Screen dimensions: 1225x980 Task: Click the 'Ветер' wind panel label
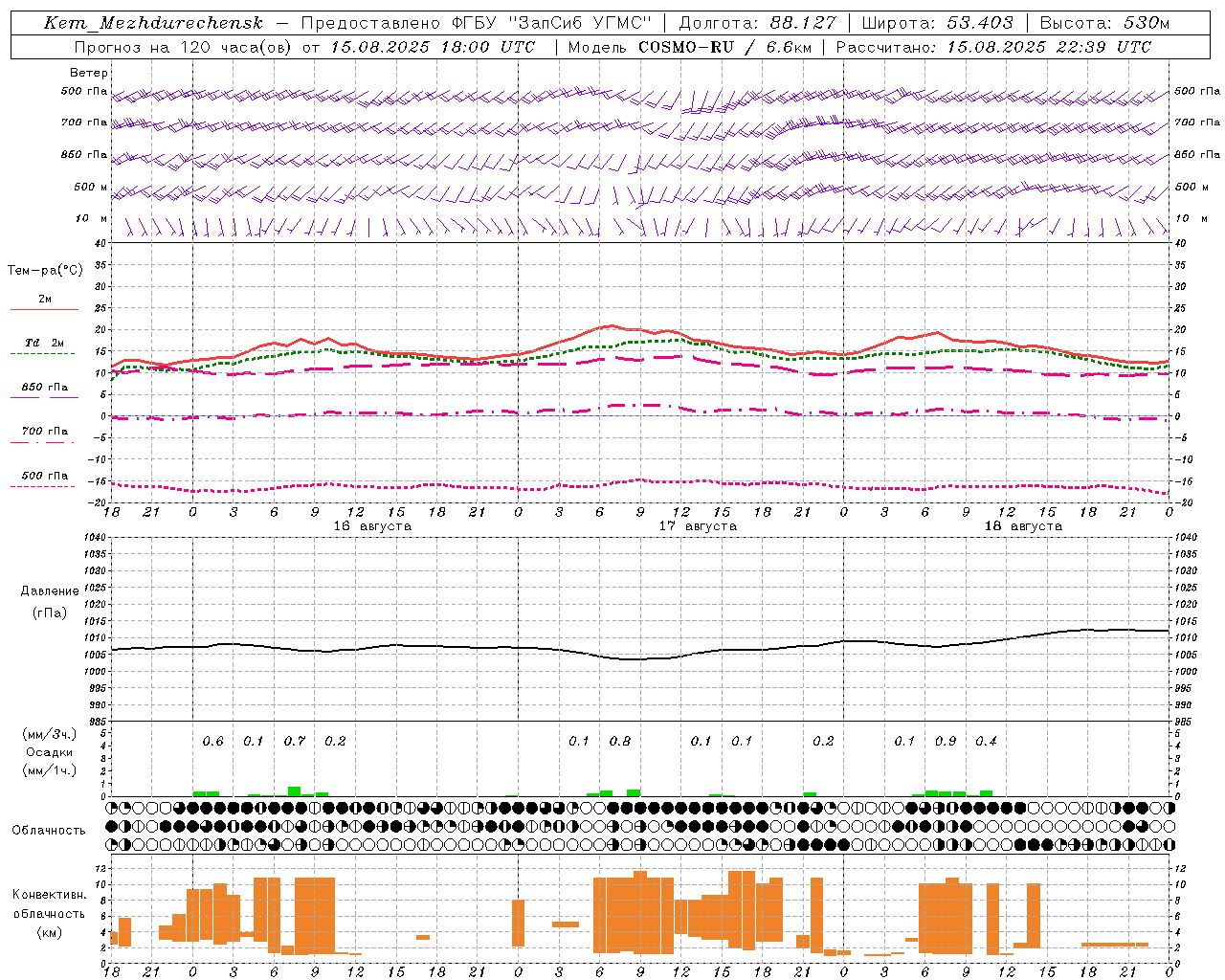tap(89, 73)
